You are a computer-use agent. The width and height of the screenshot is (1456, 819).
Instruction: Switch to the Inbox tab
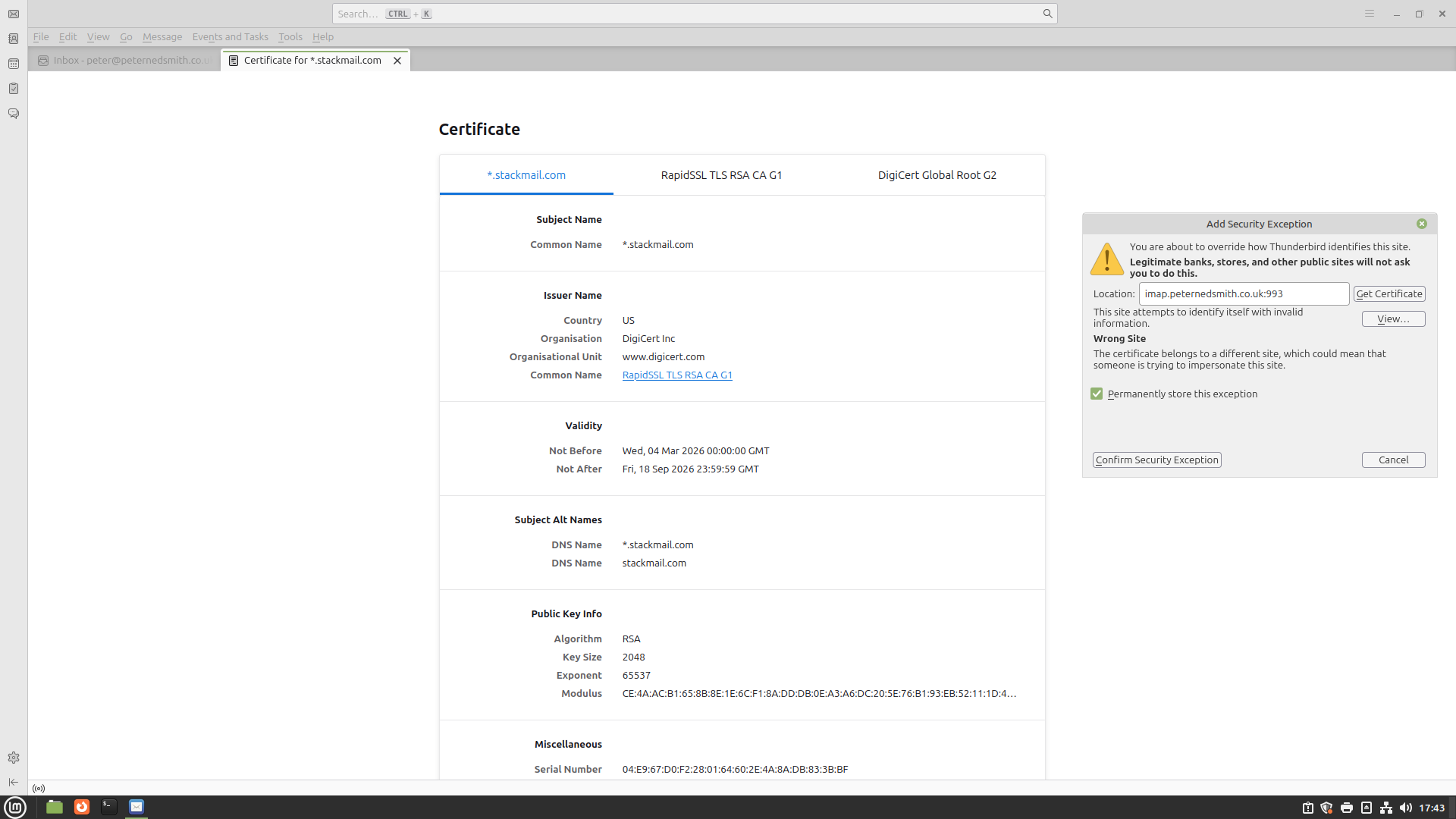point(125,60)
